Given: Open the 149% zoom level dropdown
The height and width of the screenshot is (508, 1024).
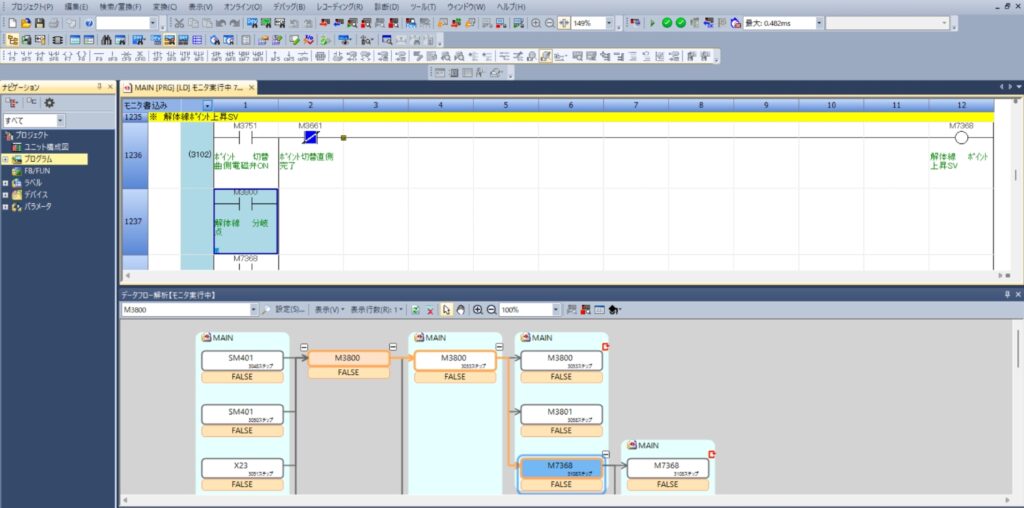Looking at the screenshot, I should tap(609, 22).
